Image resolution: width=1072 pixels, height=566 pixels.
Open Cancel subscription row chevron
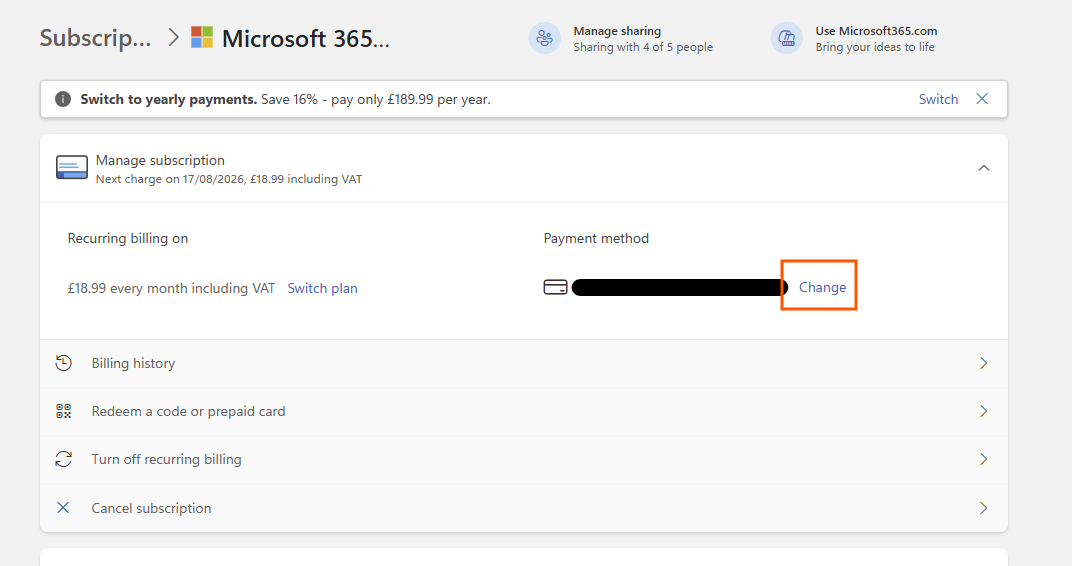984,508
